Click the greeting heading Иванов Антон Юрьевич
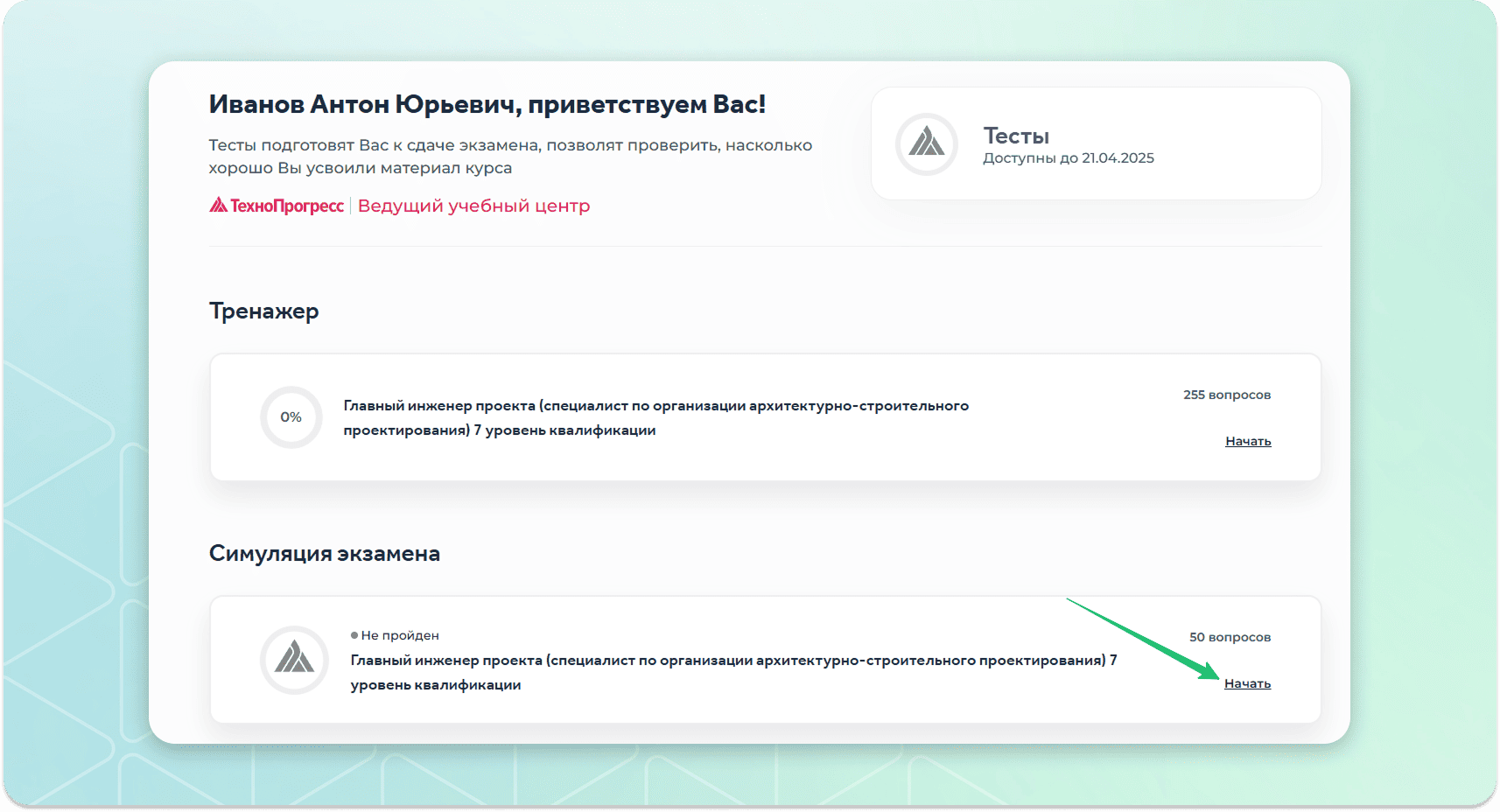This screenshot has height=812, width=1500. tap(487, 104)
